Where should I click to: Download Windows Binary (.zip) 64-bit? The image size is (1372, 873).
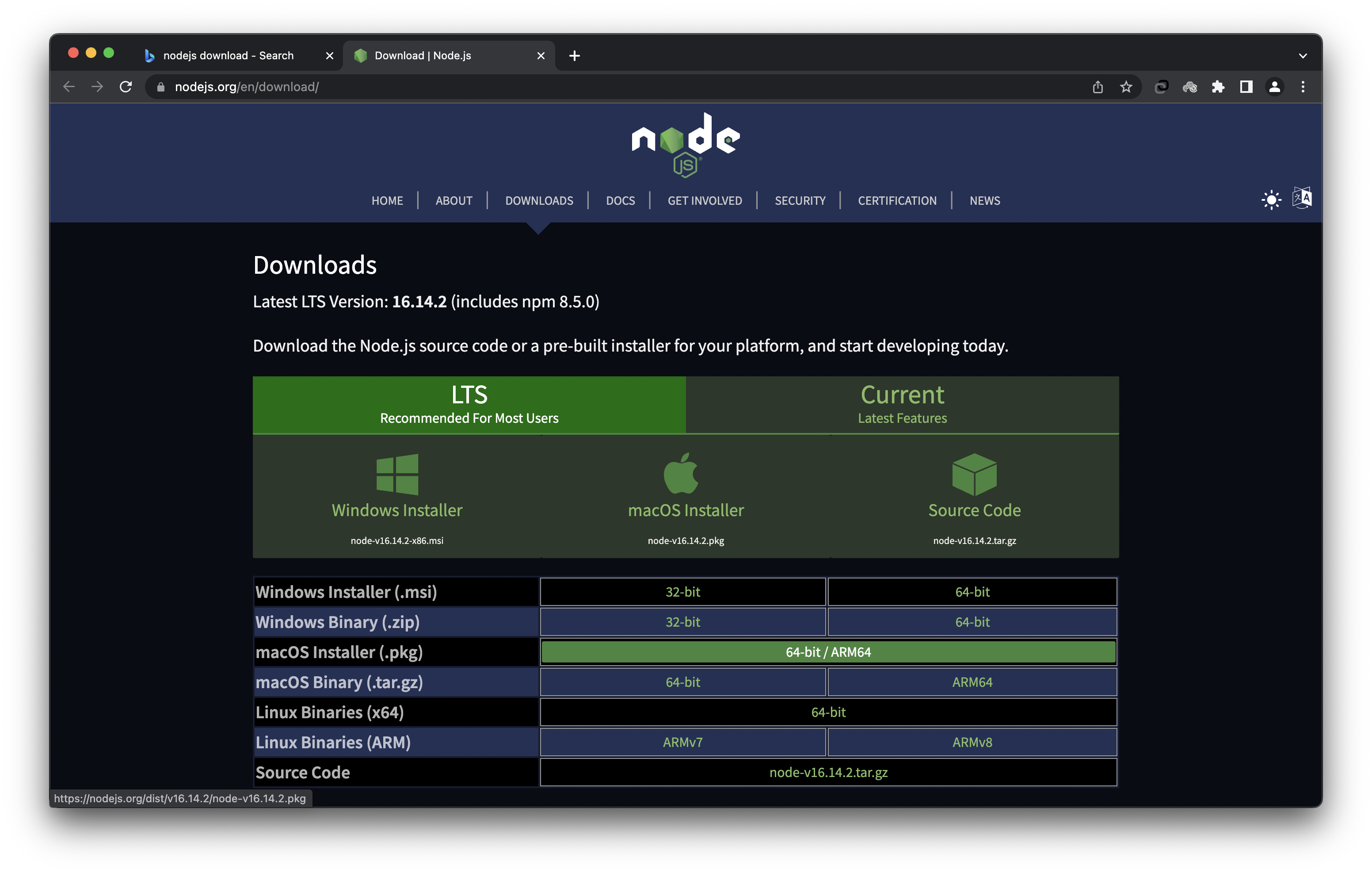pos(972,622)
